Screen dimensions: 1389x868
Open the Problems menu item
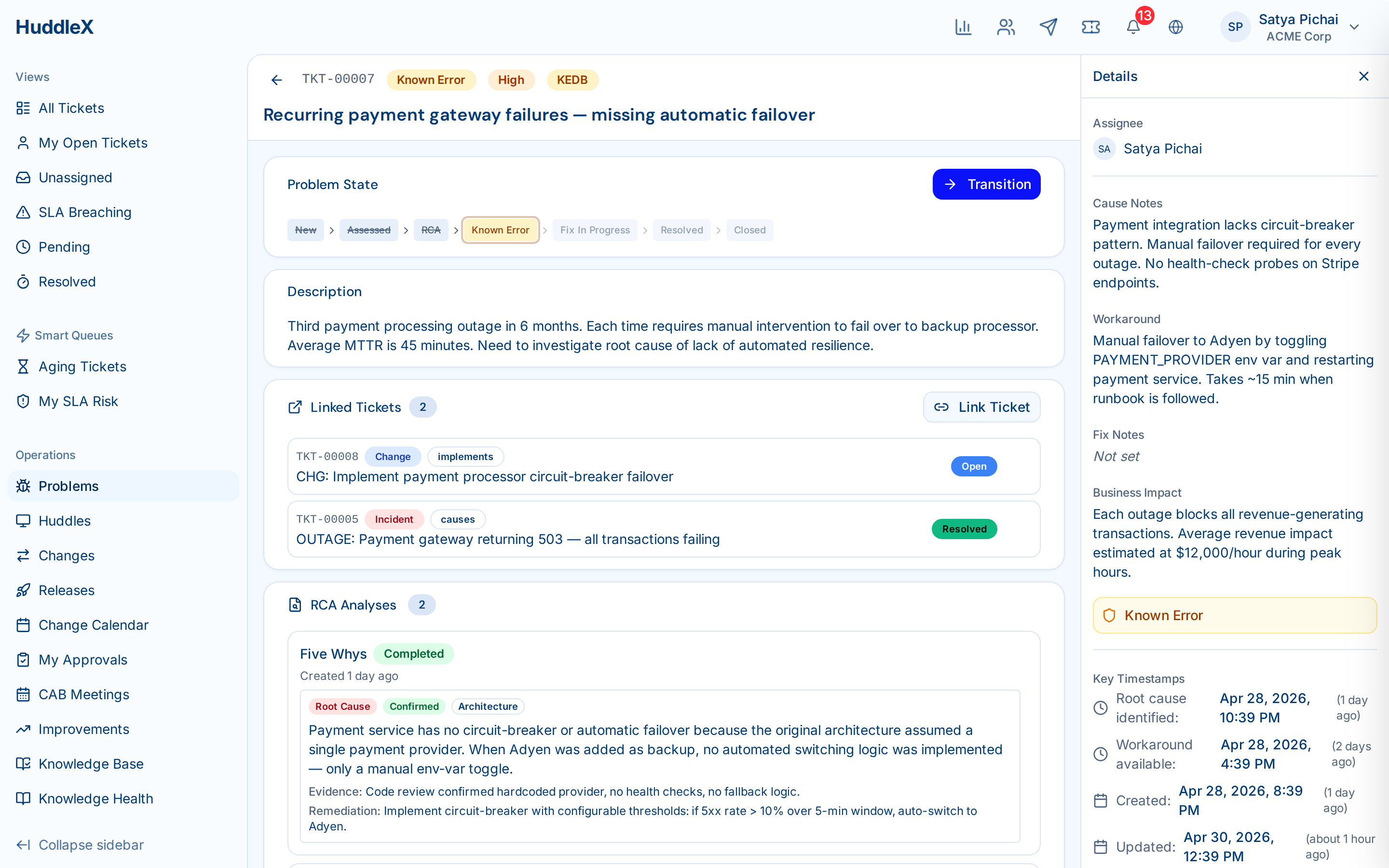tap(123, 486)
